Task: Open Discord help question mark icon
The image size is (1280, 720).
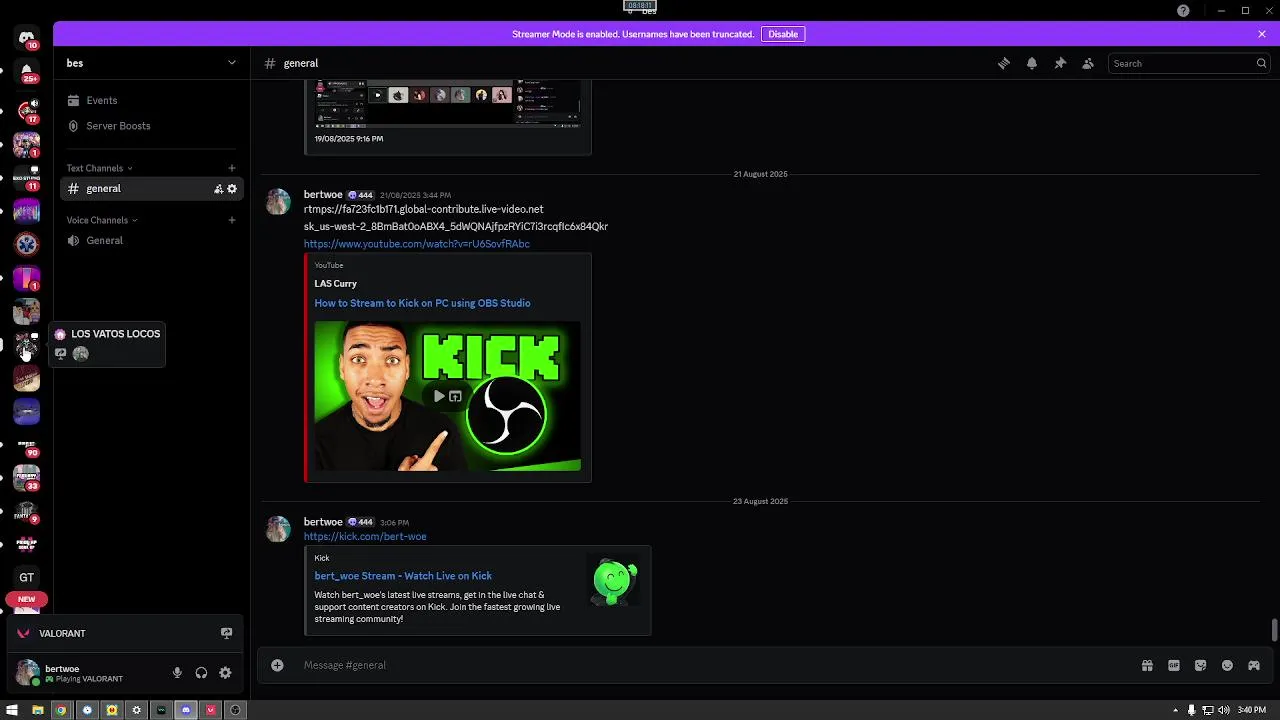Action: 1183,10
